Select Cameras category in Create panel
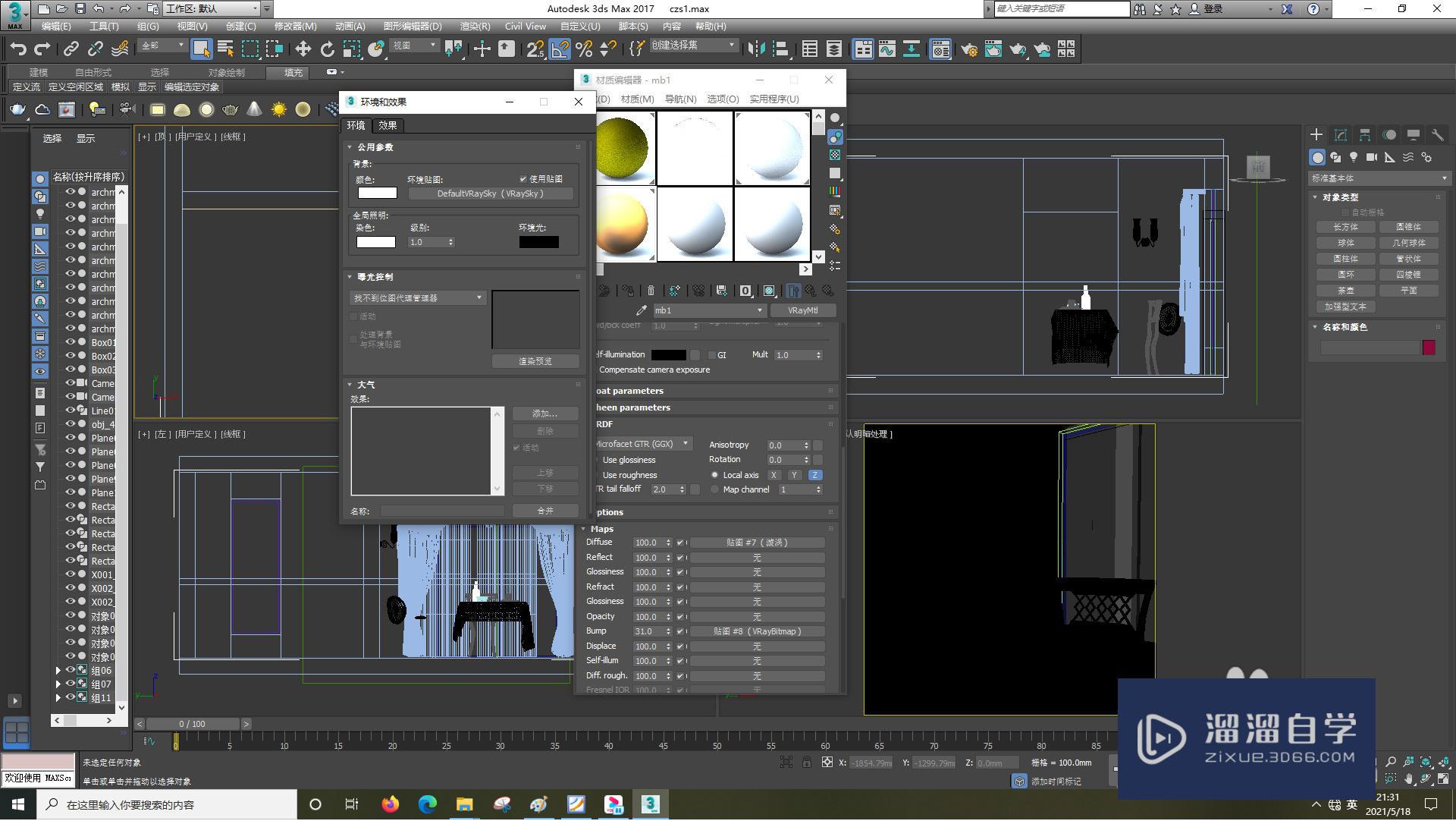The width and height of the screenshot is (1456, 821). pos(1372,157)
